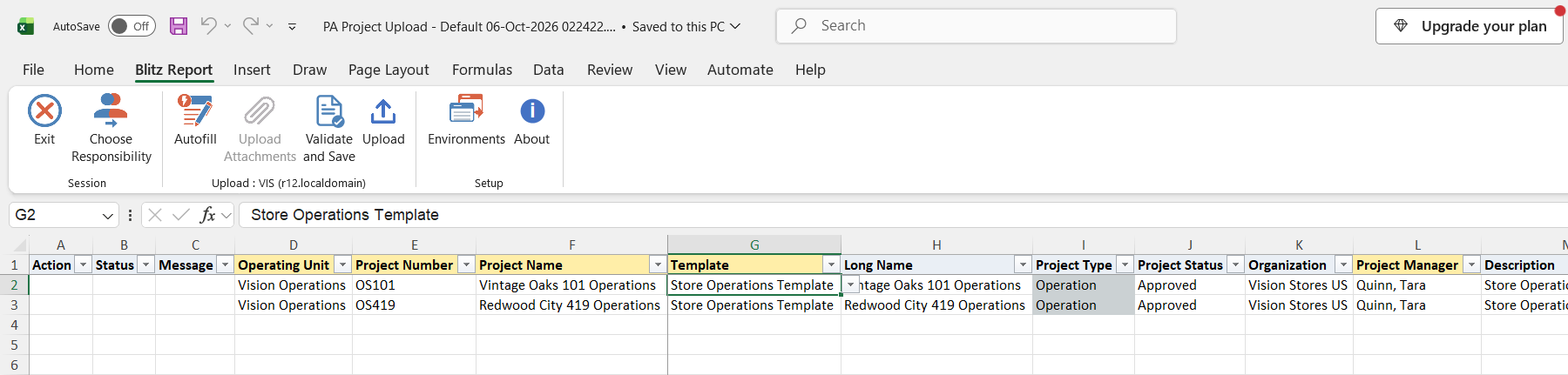Open Project Status filter dropdown

pos(1235,265)
